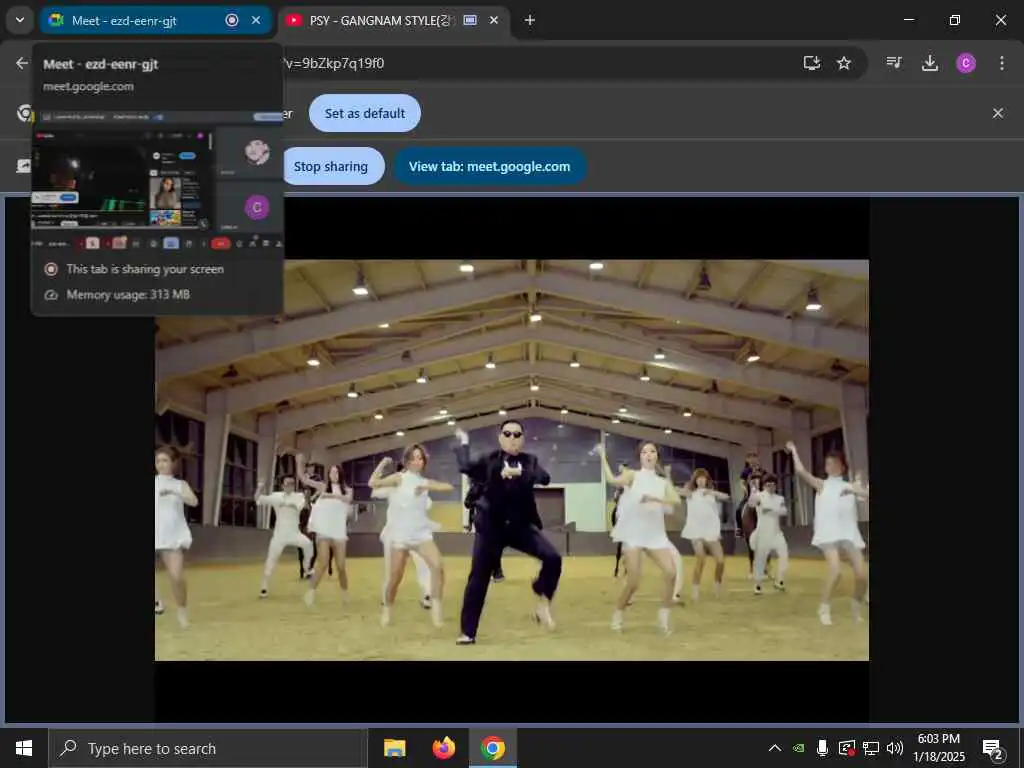The height and width of the screenshot is (768, 1024).
Task: Click the Gangnam Style video player
Action: tap(511, 460)
